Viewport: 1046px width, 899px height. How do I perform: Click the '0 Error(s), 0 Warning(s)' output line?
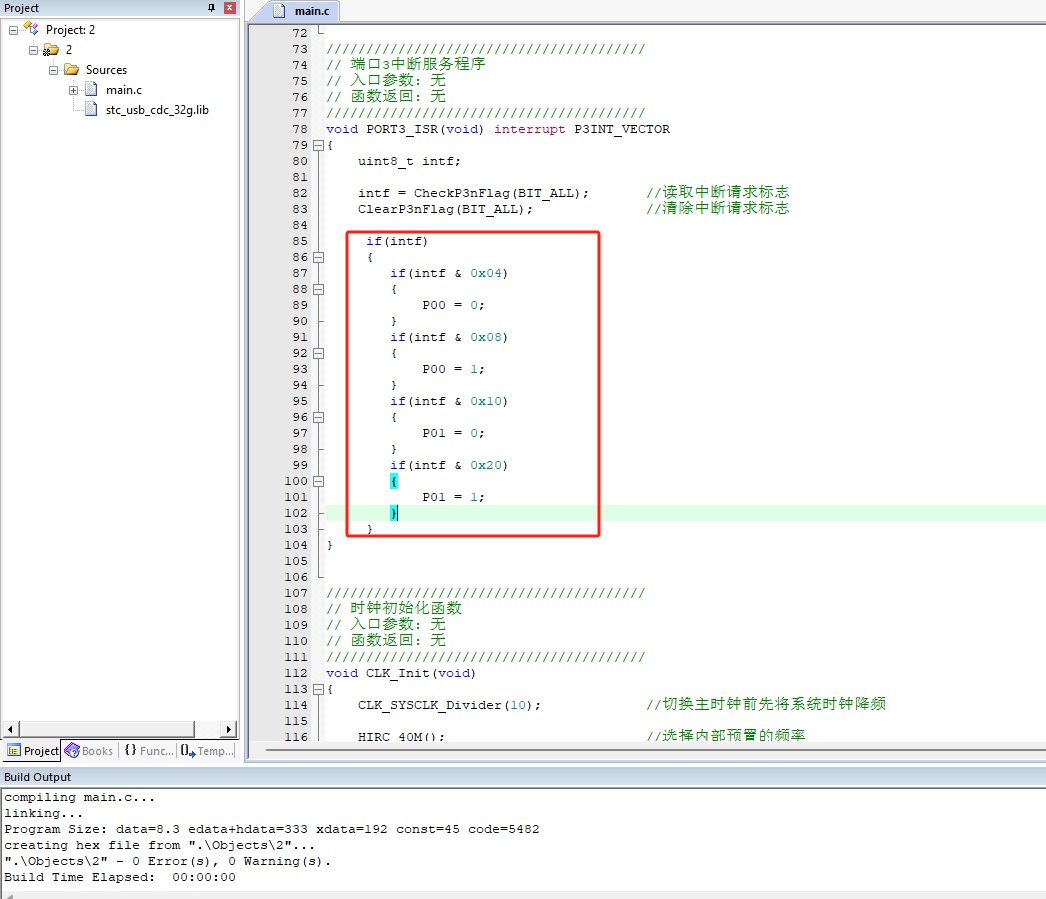coord(167,862)
